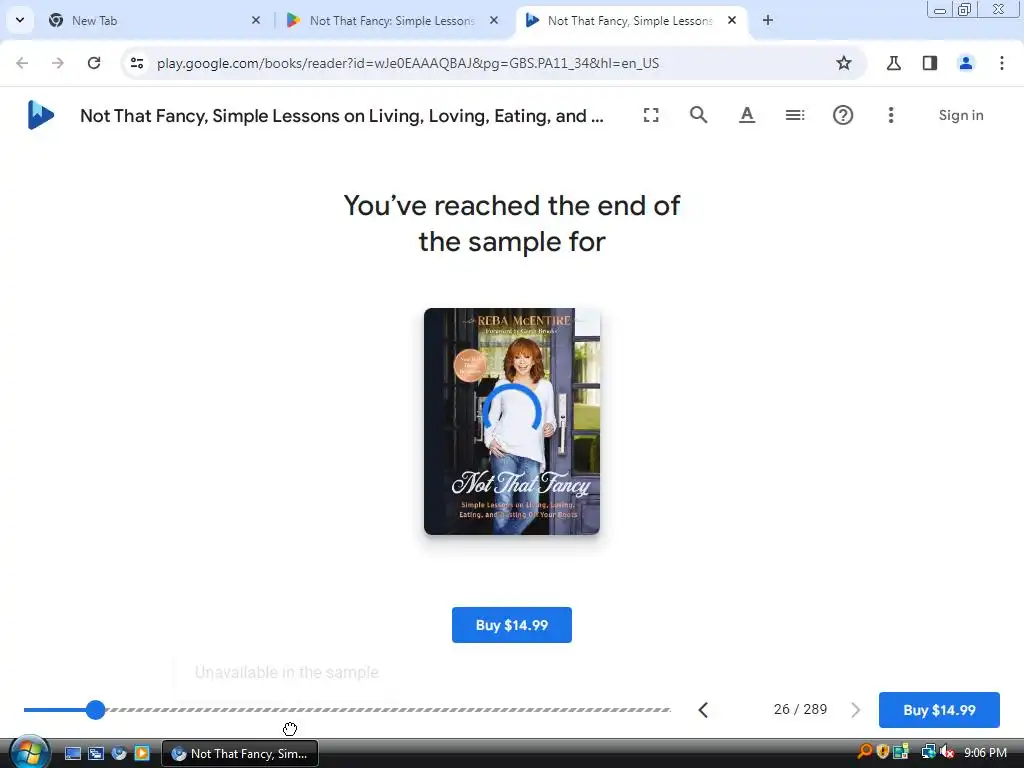1024x768 pixels.
Task: Enter full screen reading mode
Action: coord(650,115)
